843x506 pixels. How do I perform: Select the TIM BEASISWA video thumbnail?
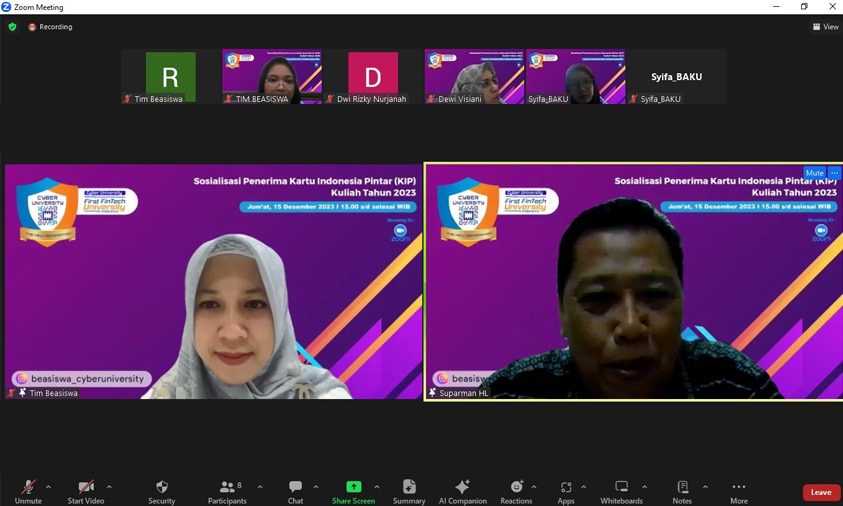pyautogui.click(x=272, y=76)
